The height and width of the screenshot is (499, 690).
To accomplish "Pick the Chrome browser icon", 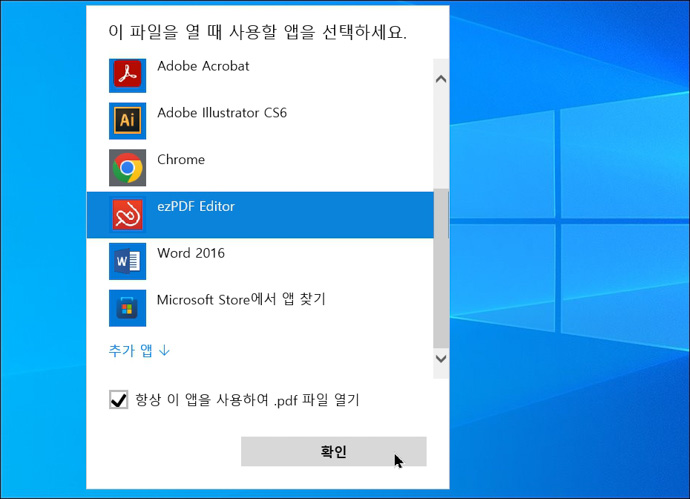I will coord(127,168).
